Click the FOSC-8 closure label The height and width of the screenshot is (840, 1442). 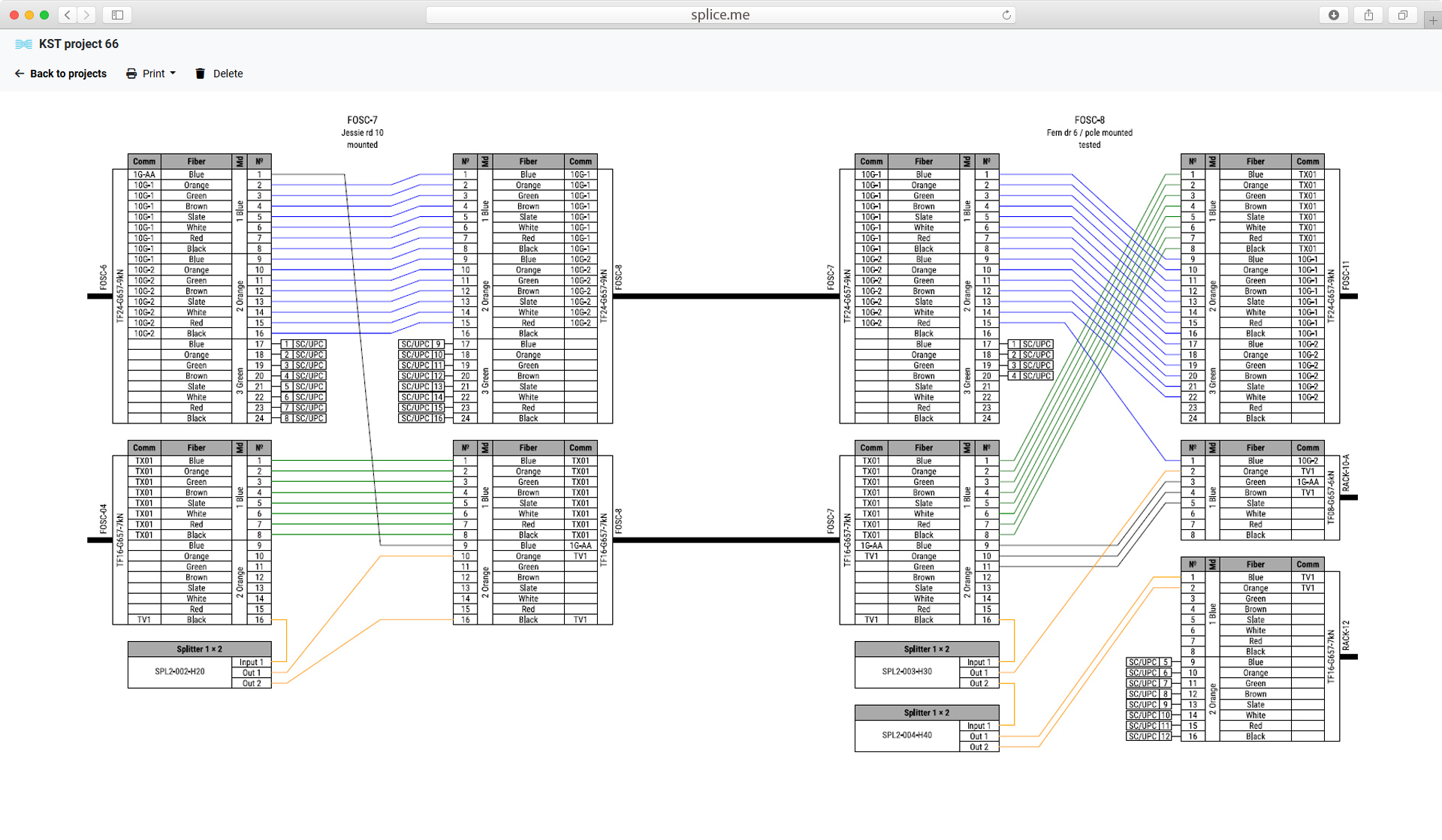point(1089,120)
